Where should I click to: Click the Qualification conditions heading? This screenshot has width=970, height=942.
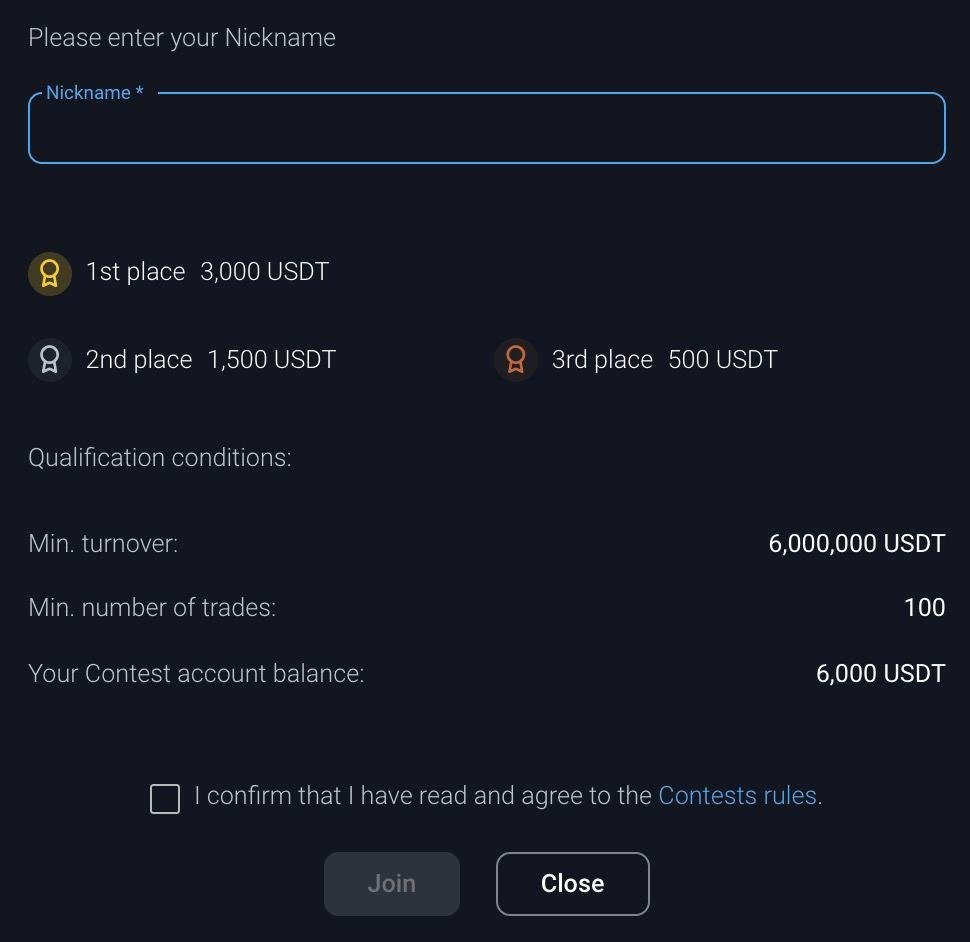click(x=159, y=457)
